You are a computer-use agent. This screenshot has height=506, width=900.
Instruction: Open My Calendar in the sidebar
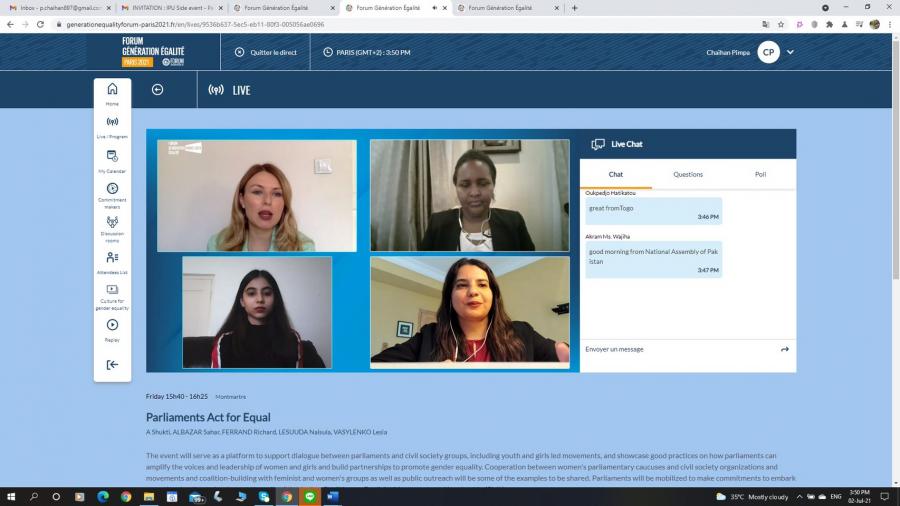click(x=112, y=159)
